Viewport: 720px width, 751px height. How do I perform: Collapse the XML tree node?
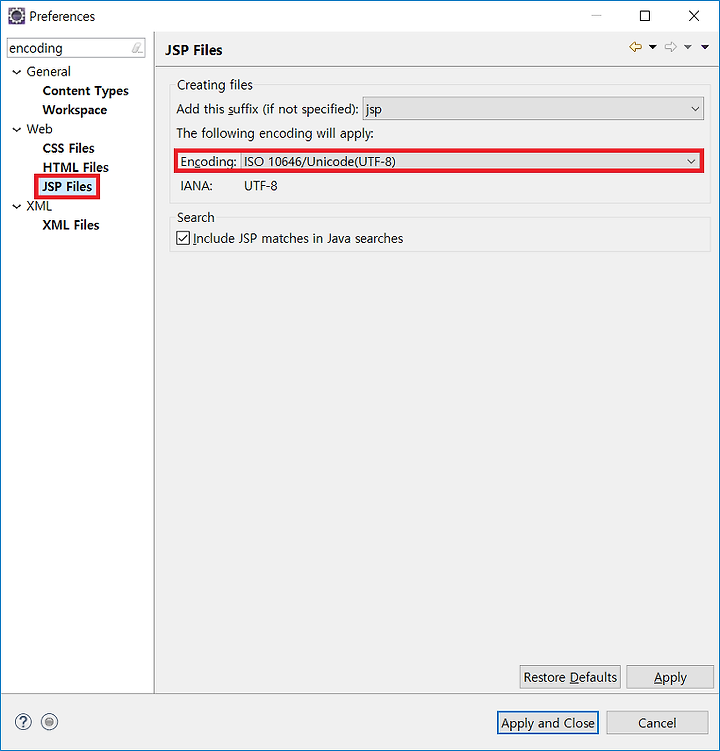[x=17, y=206]
